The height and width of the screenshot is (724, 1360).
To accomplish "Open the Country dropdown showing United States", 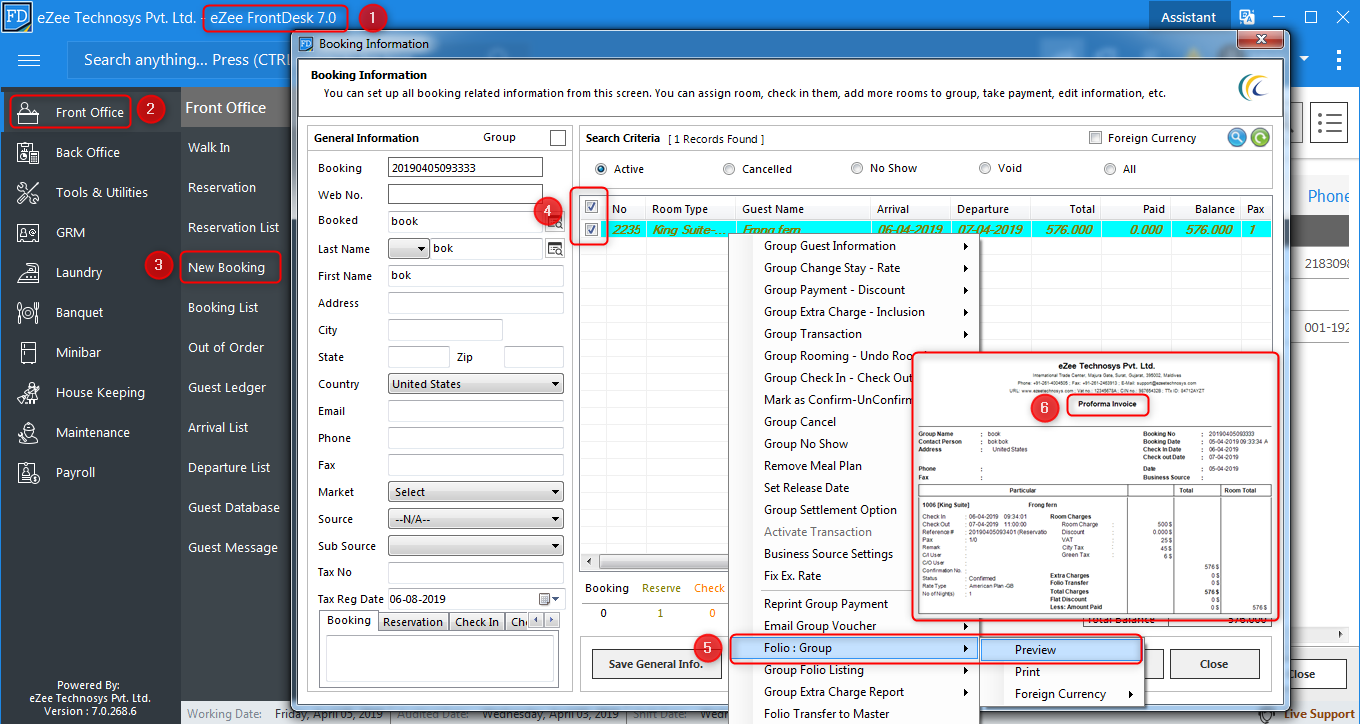I will [x=475, y=384].
